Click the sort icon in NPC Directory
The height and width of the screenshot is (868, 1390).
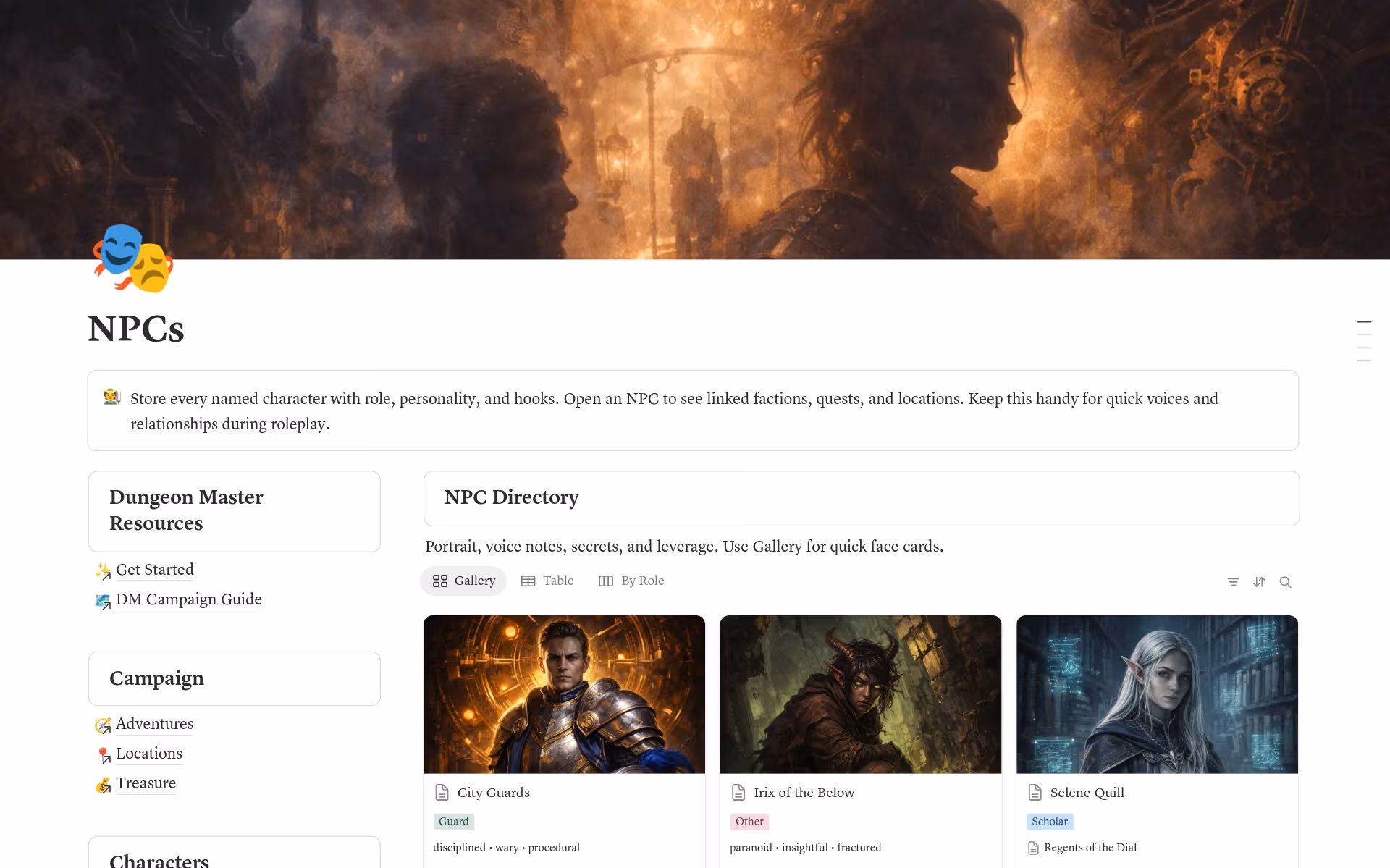(x=1259, y=582)
